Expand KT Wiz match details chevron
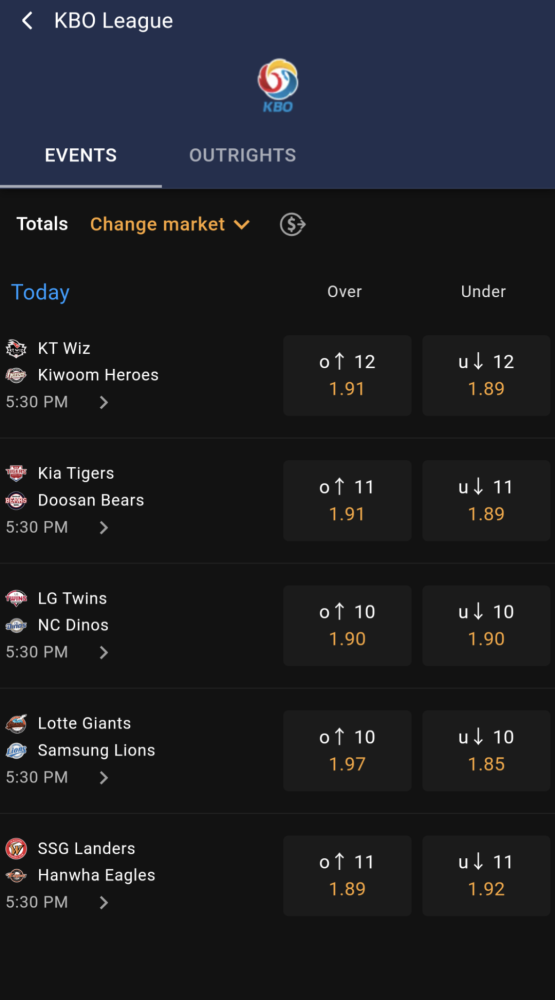 (x=104, y=402)
